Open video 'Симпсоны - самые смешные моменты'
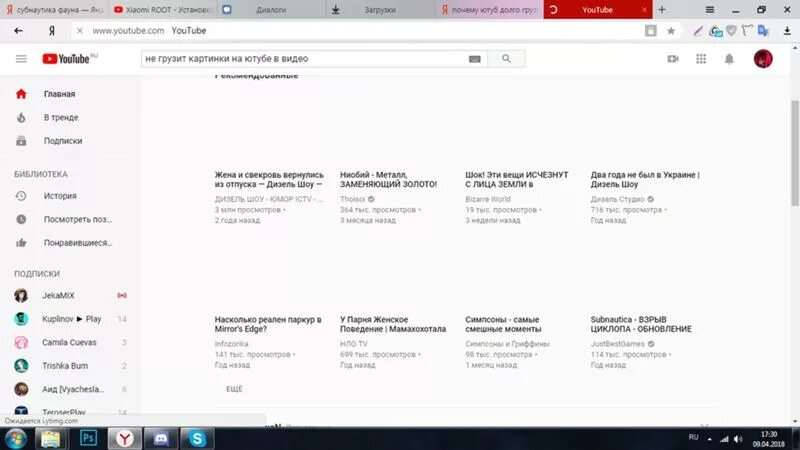Image resolution: width=800 pixels, height=450 pixels. pos(503,324)
